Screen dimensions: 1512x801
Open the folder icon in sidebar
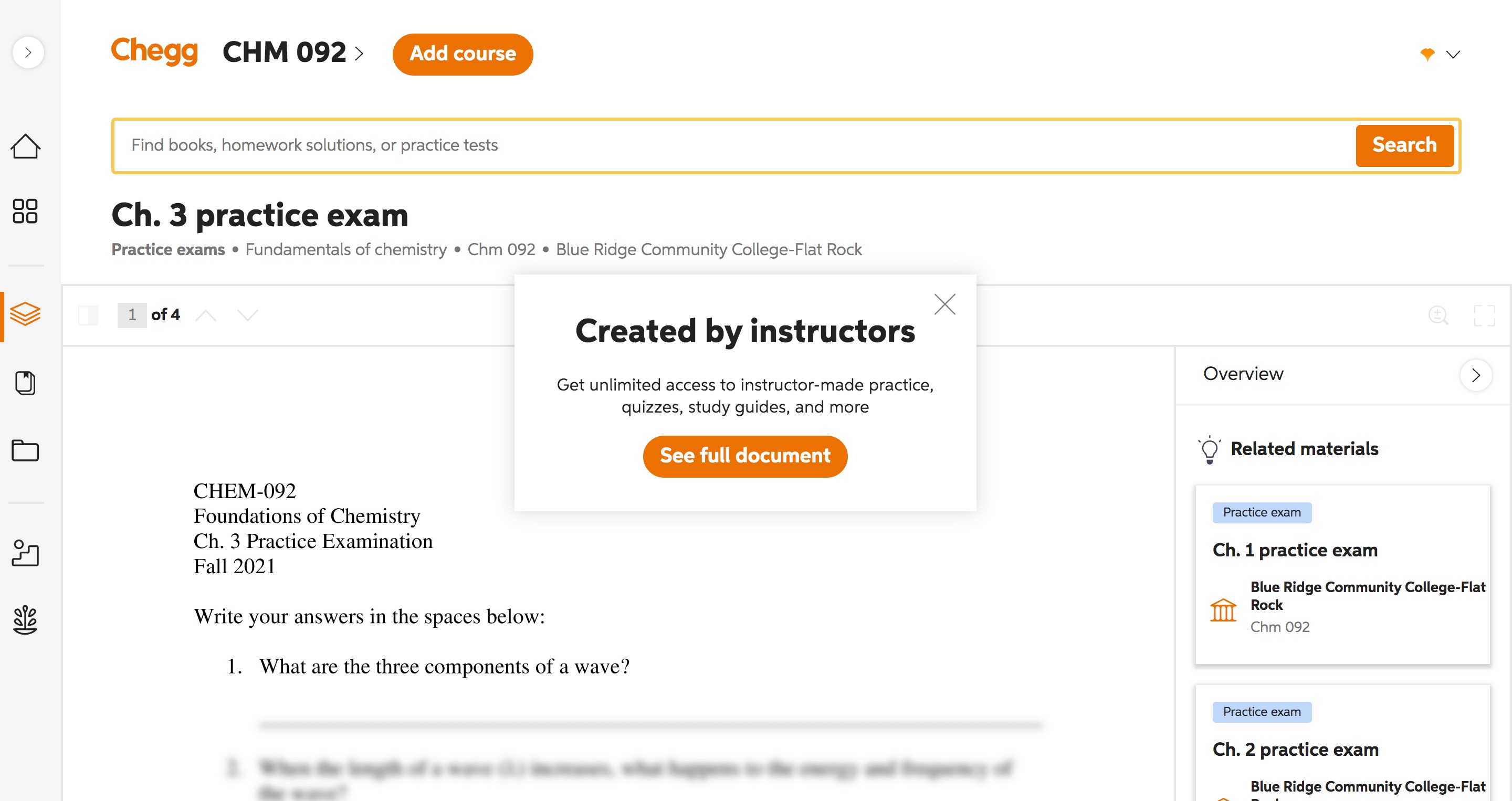(25, 451)
